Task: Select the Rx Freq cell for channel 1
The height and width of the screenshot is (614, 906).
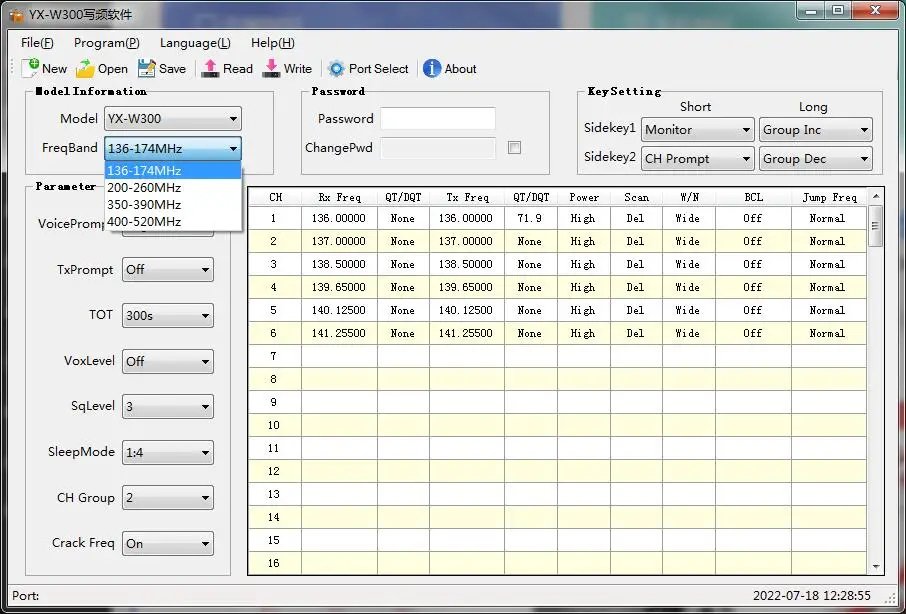Action: [x=338, y=218]
